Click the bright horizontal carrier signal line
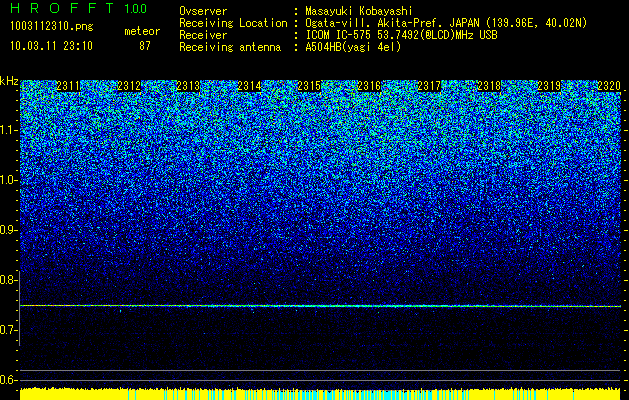Viewport: 629px width, 400px height. pyautogui.click(x=320, y=306)
